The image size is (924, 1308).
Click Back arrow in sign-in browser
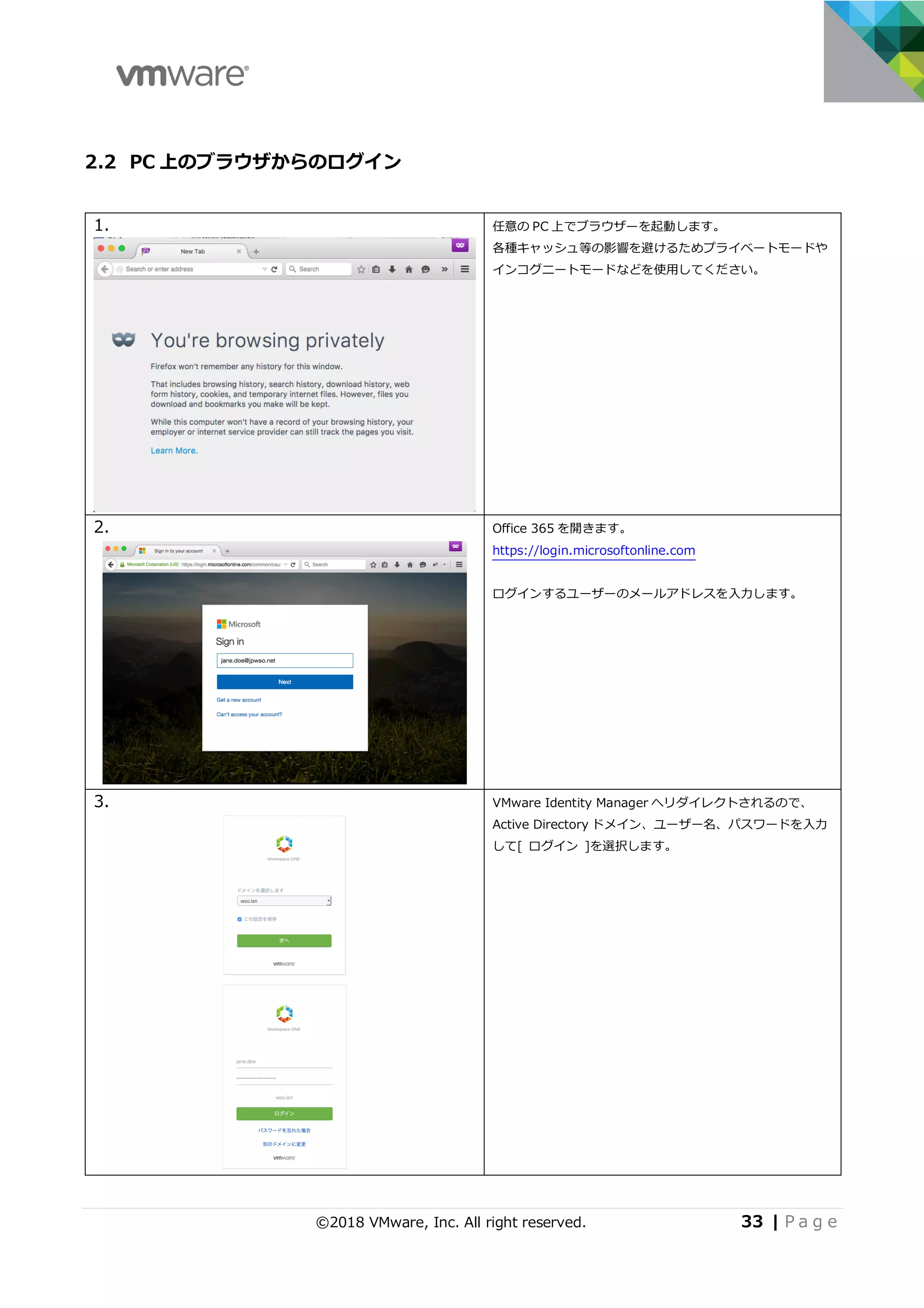click(x=111, y=565)
